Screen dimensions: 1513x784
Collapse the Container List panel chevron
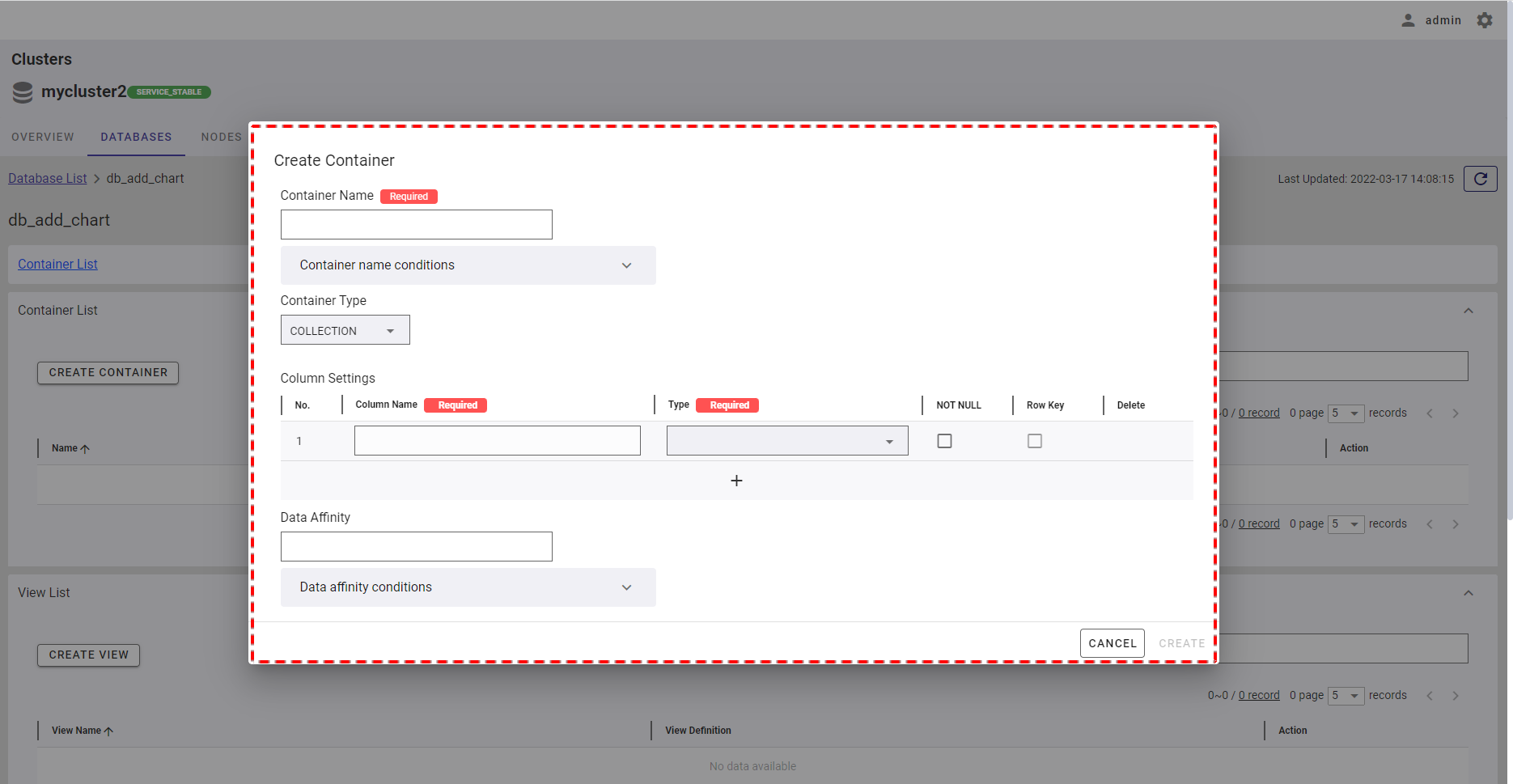pyautogui.click(x=1468, y=311)
